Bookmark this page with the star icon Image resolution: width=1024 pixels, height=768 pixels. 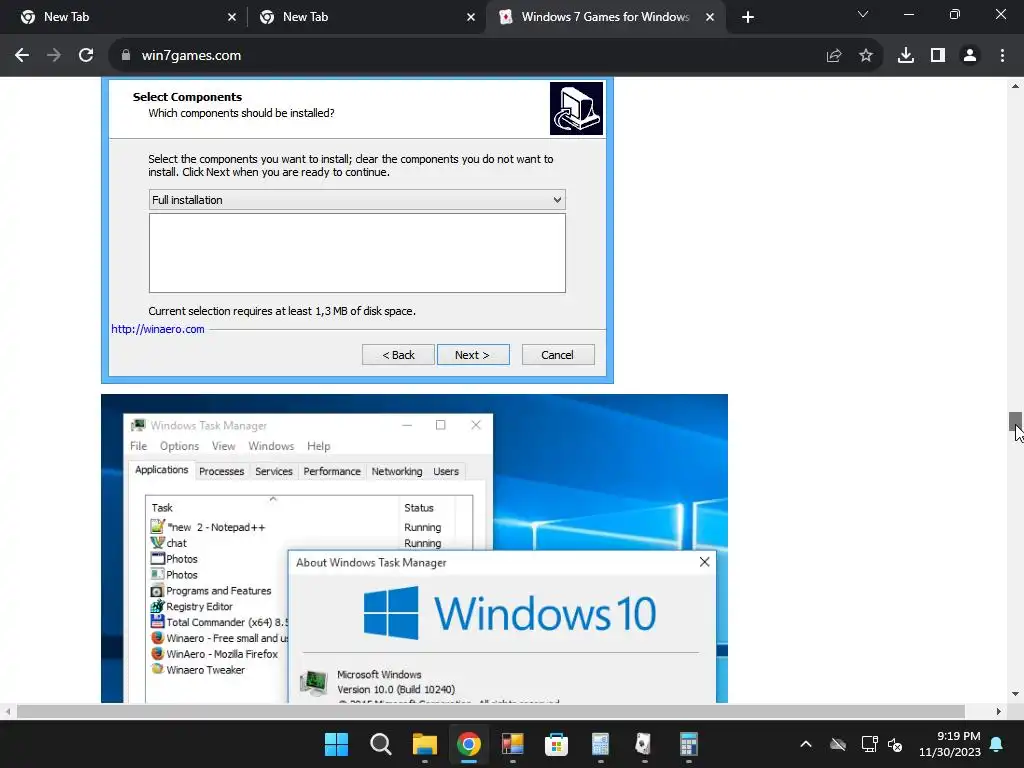click(x=866, y=56)
